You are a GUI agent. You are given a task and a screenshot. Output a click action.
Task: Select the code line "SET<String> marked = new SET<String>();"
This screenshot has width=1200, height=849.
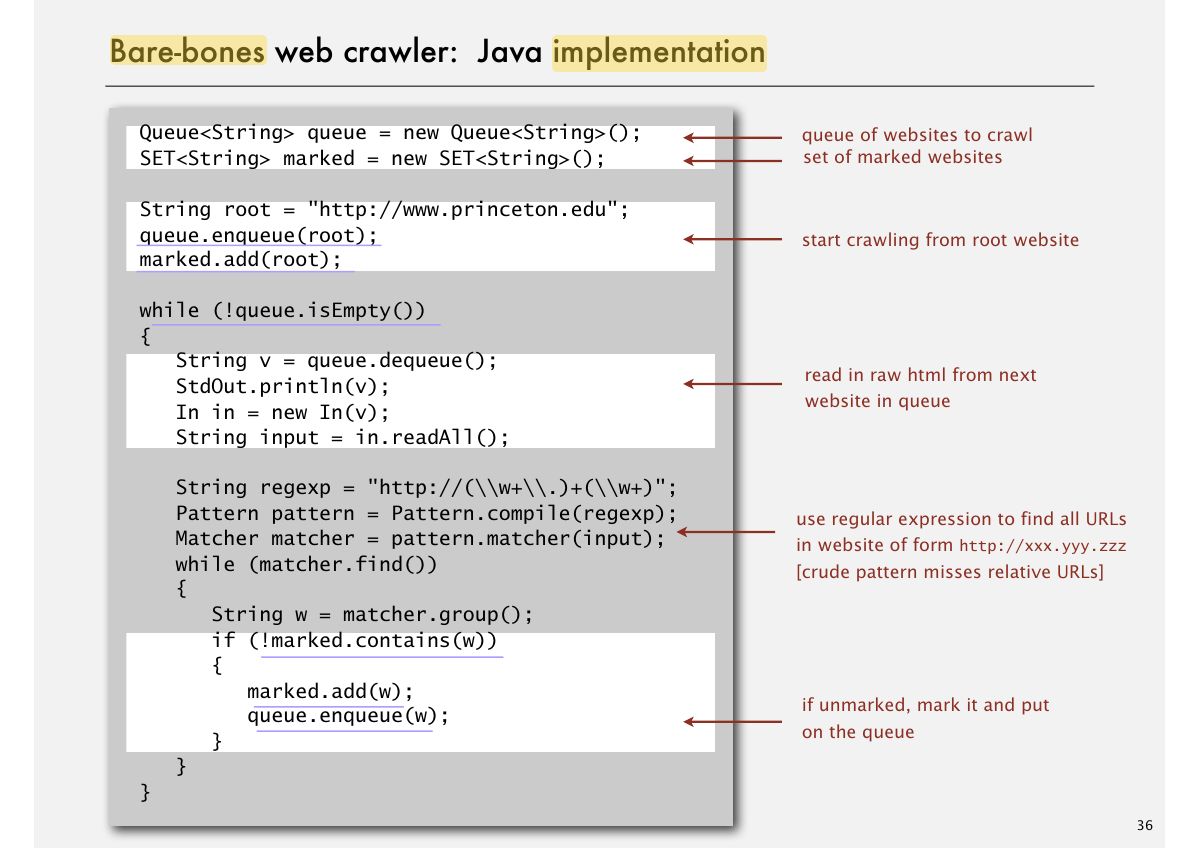[372, 159]
